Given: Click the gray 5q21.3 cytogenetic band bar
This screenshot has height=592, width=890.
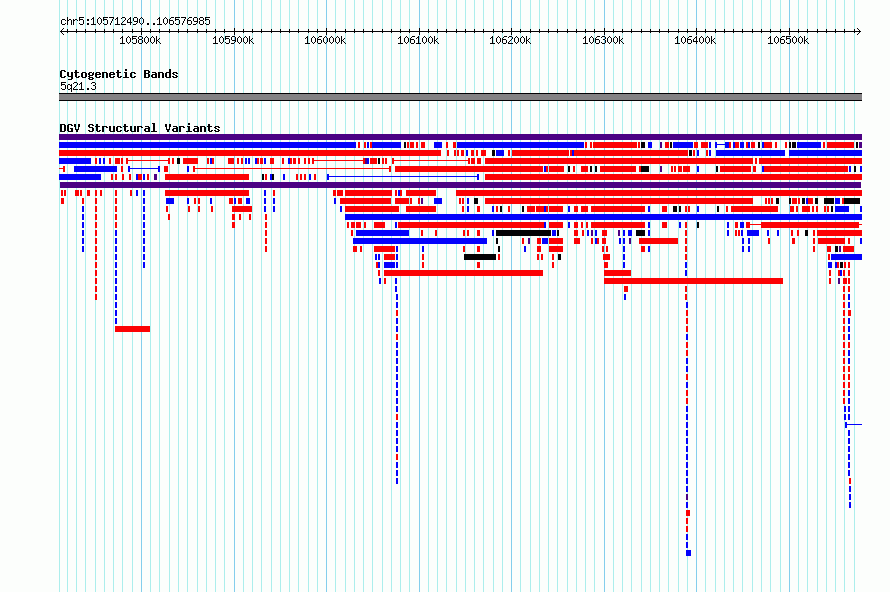Looking at the screenshot, I should (x=460, y=97).
